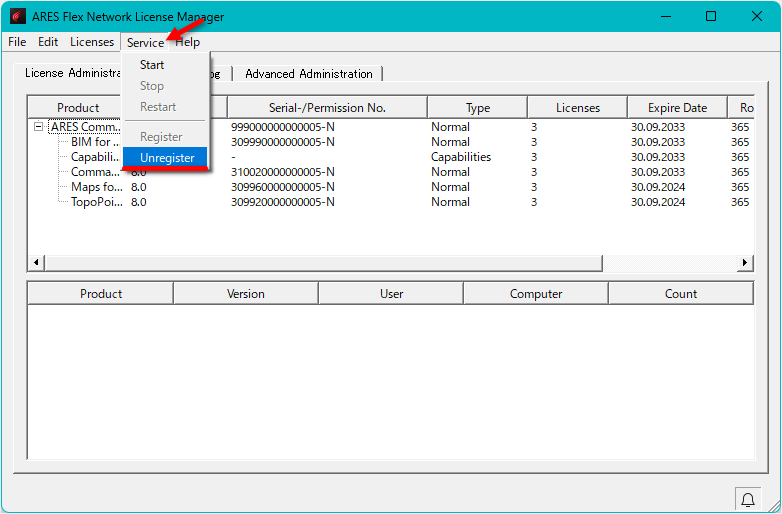Viewport: 782px width, 514px height.
Task: Select the Comma... tree item
Action: (95, 172)
